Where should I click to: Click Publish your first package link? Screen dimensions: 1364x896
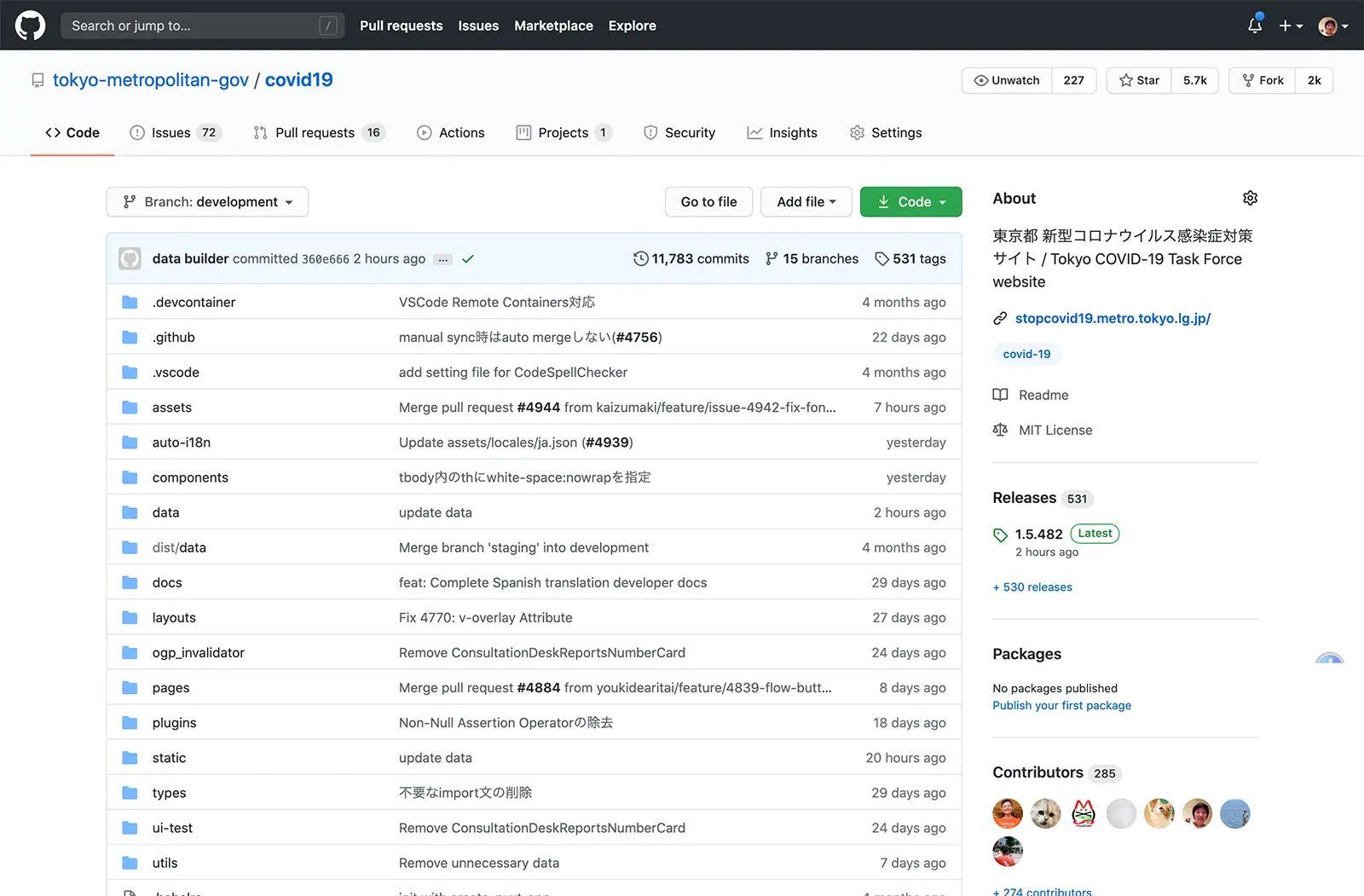click(x=1062, y=706)
